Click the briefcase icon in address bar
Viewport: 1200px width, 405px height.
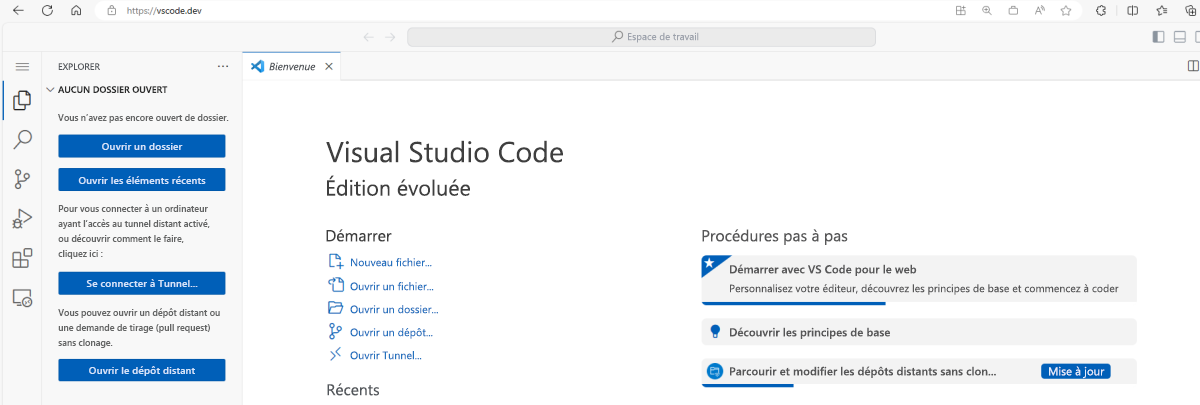1013,10
